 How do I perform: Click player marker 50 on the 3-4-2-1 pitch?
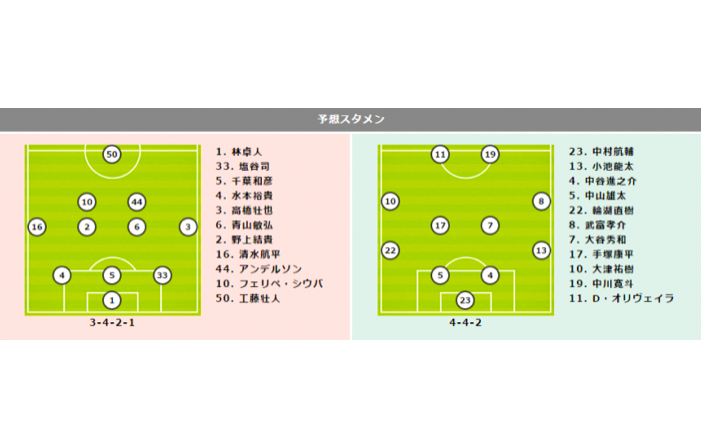click(x=112, y=154)
